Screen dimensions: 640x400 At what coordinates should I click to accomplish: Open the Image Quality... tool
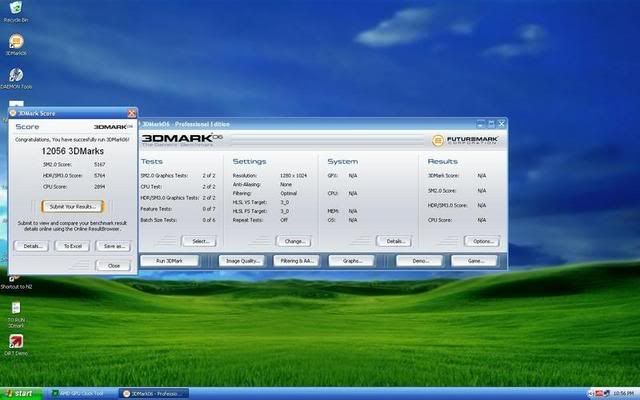[242, 261]
